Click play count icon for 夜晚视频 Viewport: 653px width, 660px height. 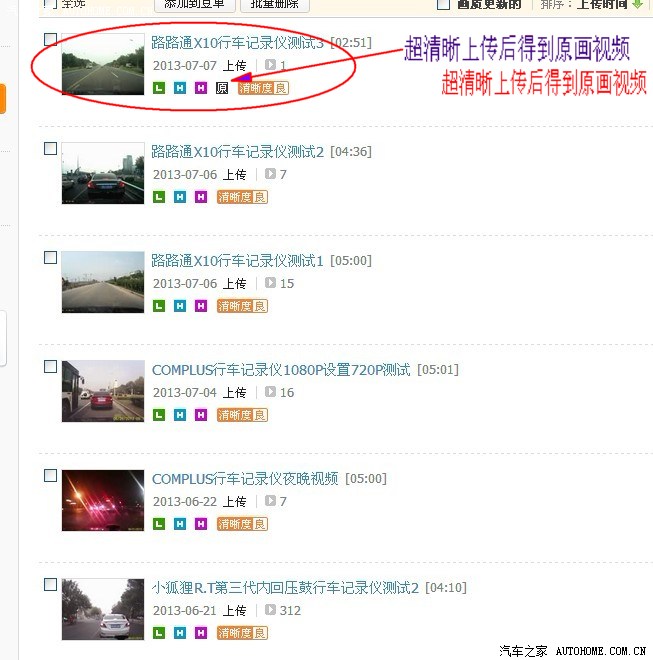[270, 500]
